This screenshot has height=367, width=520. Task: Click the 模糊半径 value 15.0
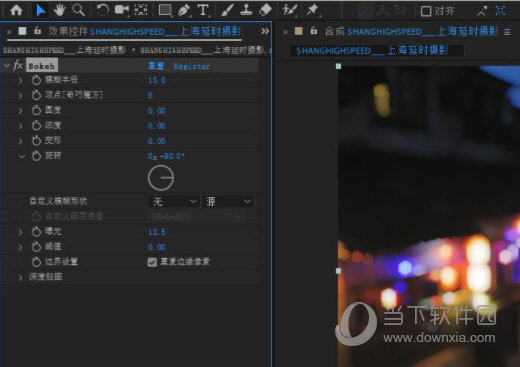tap(157, 80)
